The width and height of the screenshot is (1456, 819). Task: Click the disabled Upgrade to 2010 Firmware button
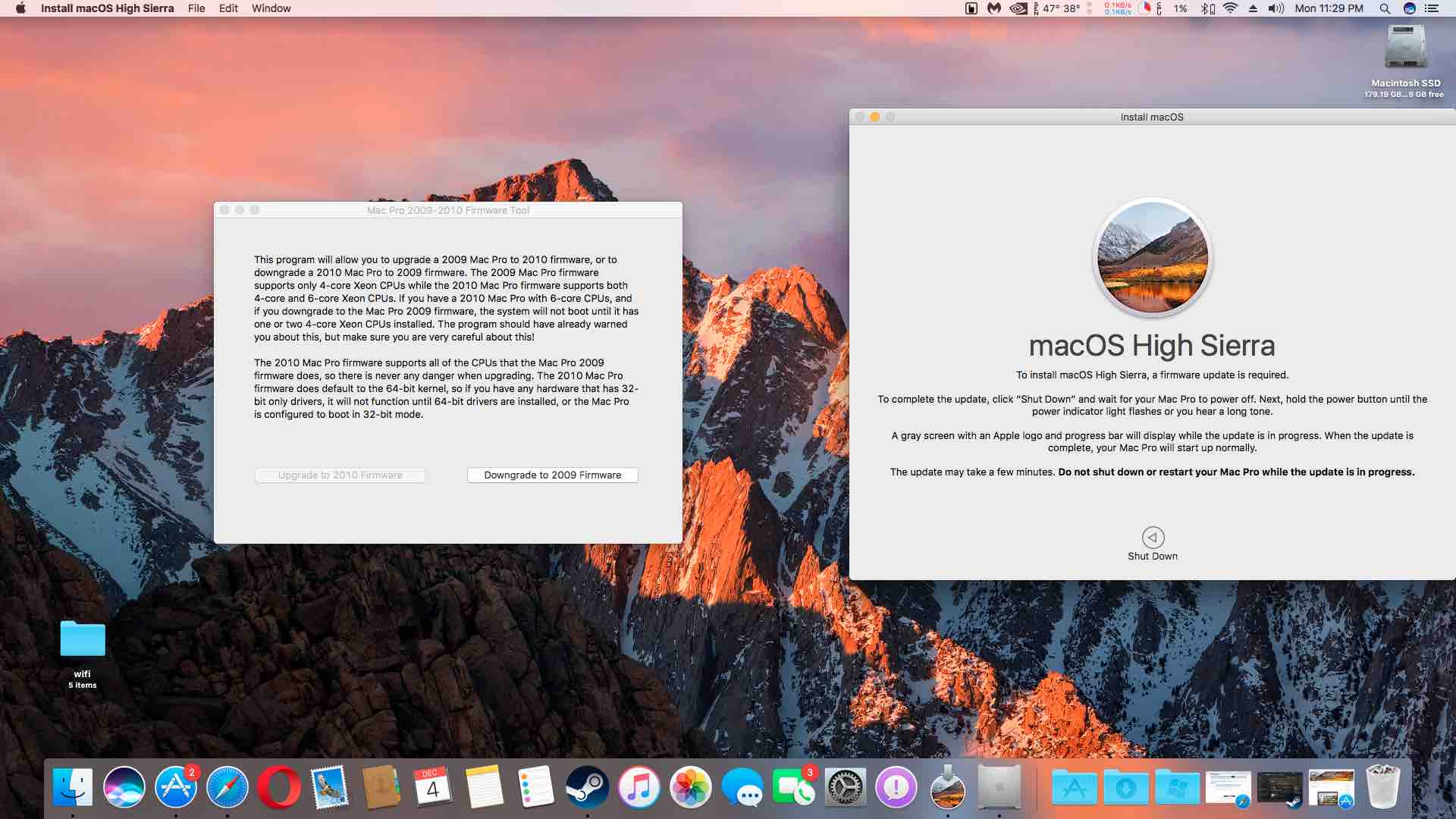point(340,475)
